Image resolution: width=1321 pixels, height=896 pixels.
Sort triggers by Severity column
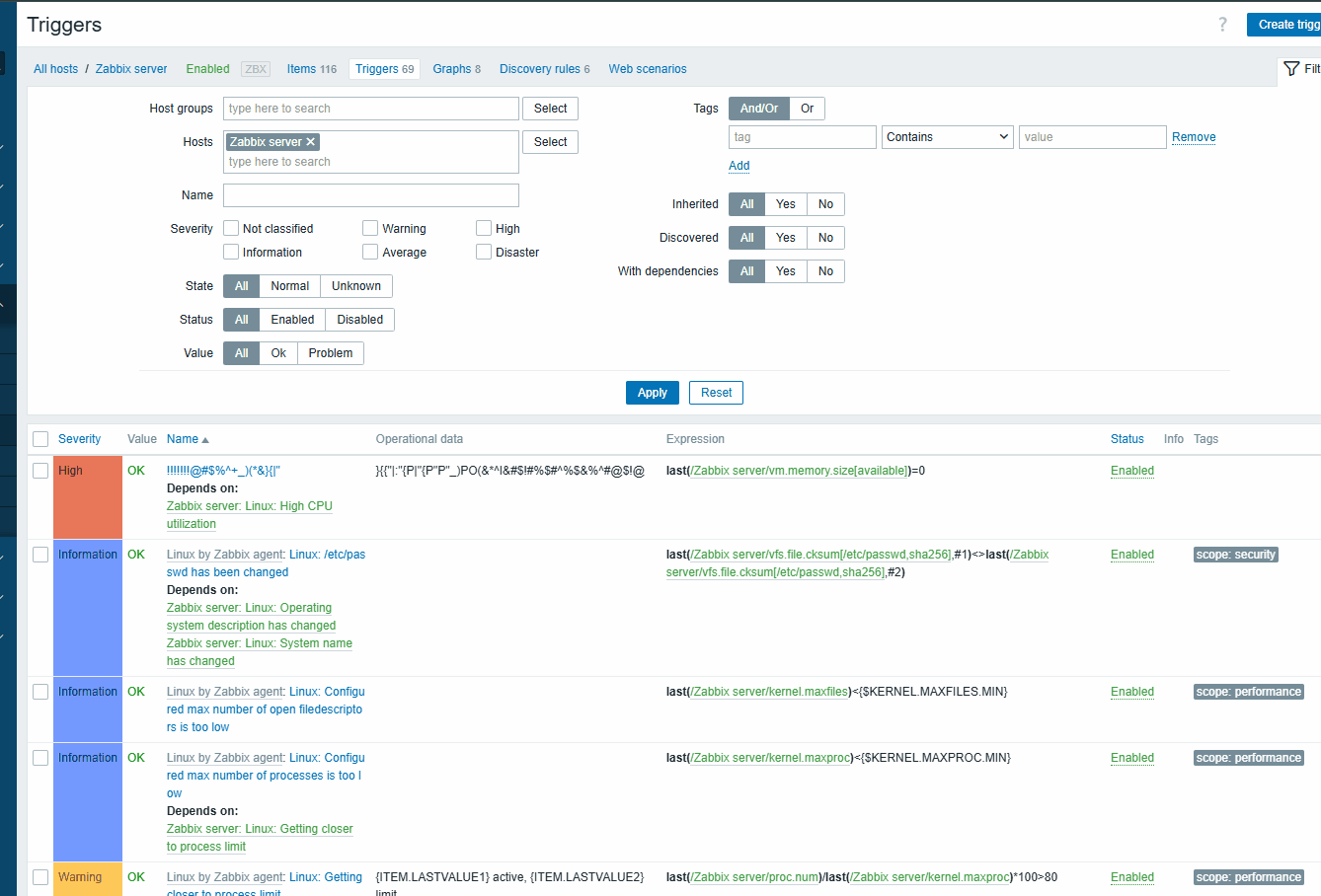(x=79, y=439)
